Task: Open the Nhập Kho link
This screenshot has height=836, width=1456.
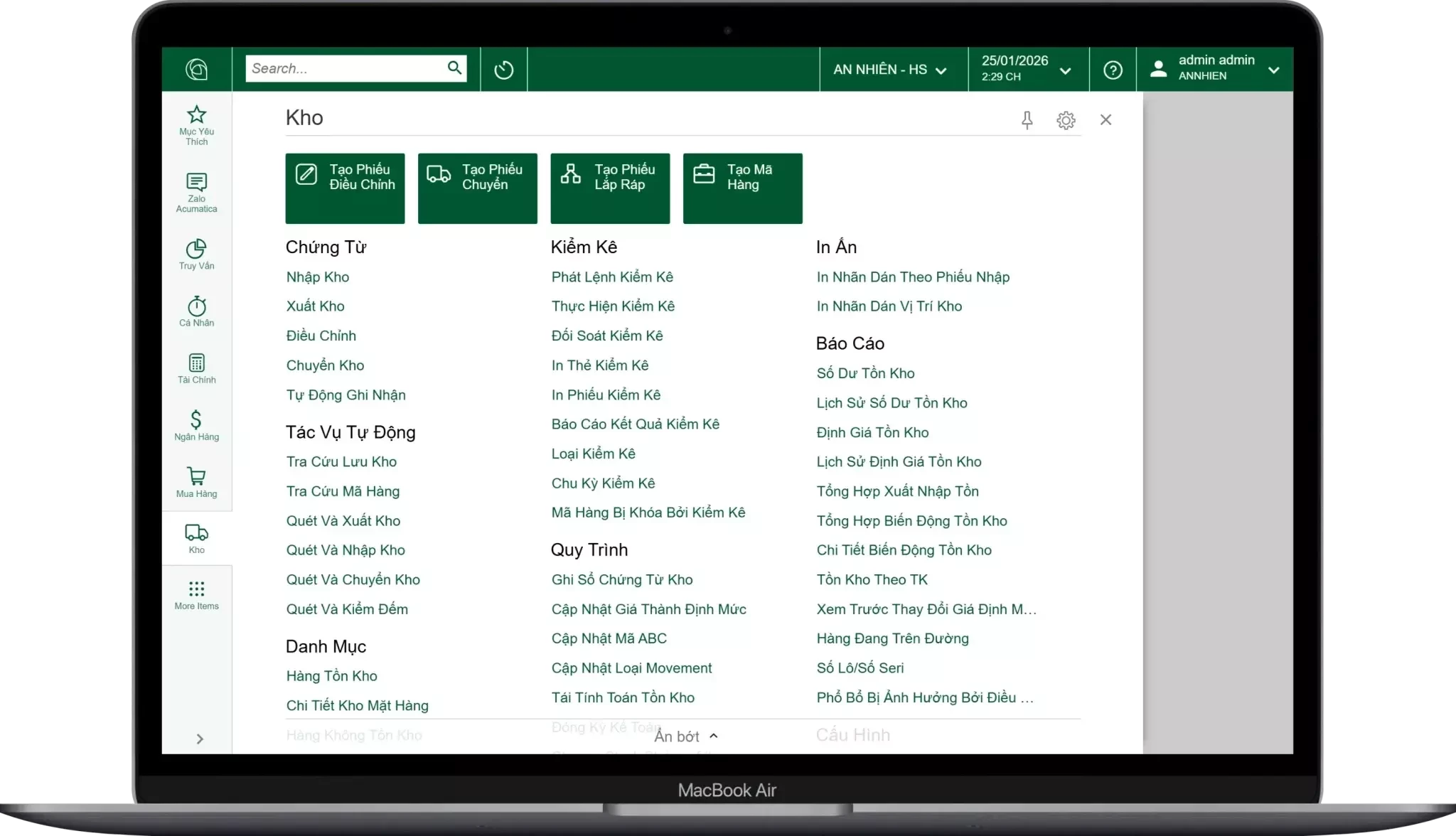Action: (318, 277)
